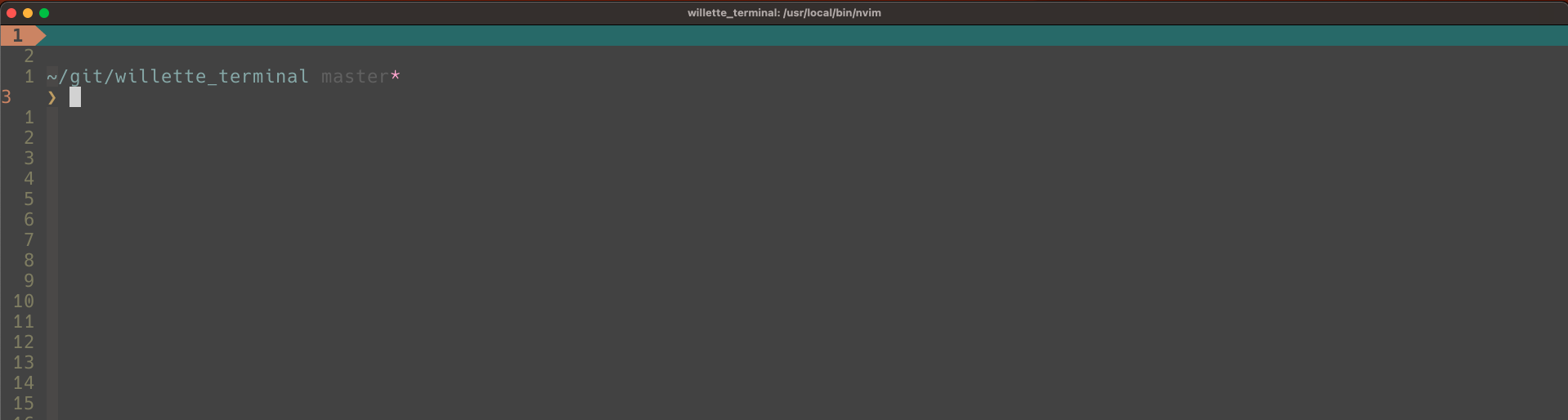Image resolution: width=1568 pixels, height=420 pixels.
Task: Click current line number 3 in the gutter
Action: [7, 97]
